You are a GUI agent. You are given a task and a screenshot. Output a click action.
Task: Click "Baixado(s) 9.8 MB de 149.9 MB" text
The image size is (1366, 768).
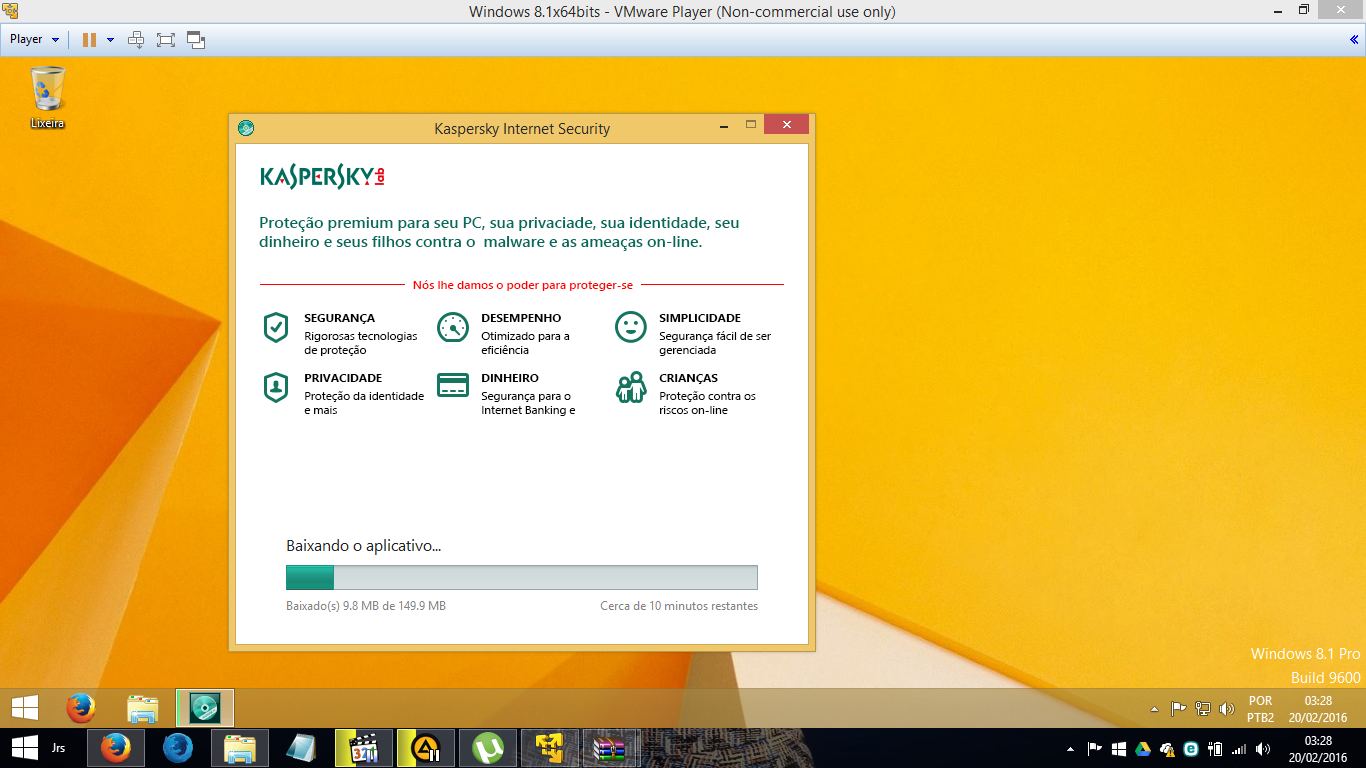tap(366, 606)
